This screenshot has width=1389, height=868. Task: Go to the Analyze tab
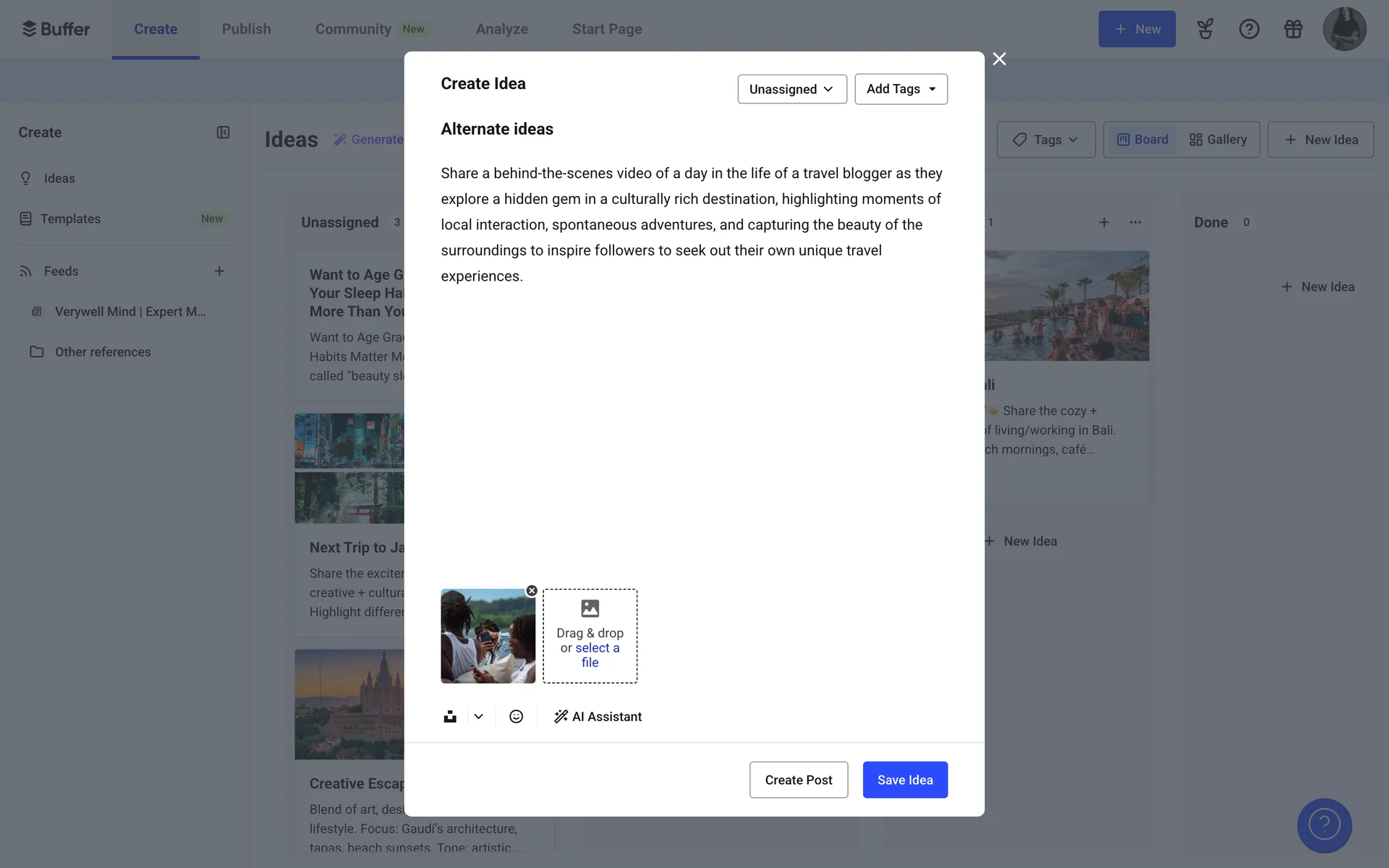pyautogui.click(x=501, y=29)
